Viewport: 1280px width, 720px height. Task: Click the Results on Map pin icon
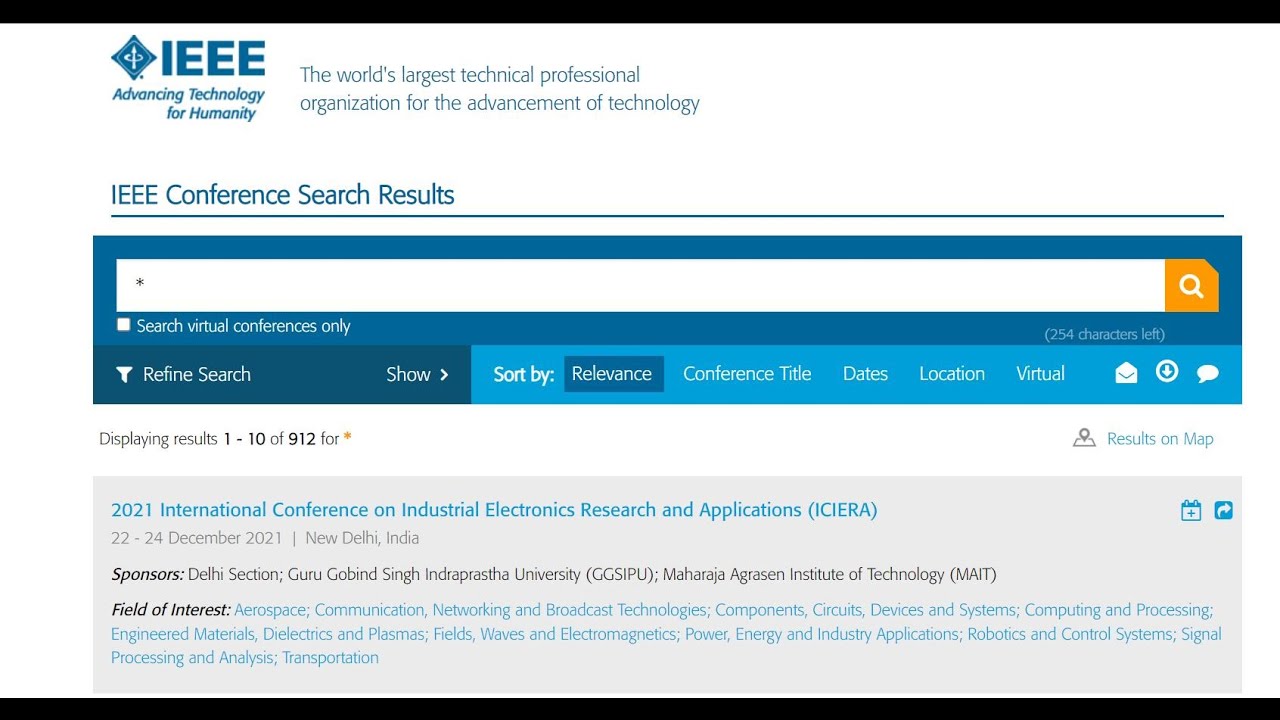pos(1084,438)
